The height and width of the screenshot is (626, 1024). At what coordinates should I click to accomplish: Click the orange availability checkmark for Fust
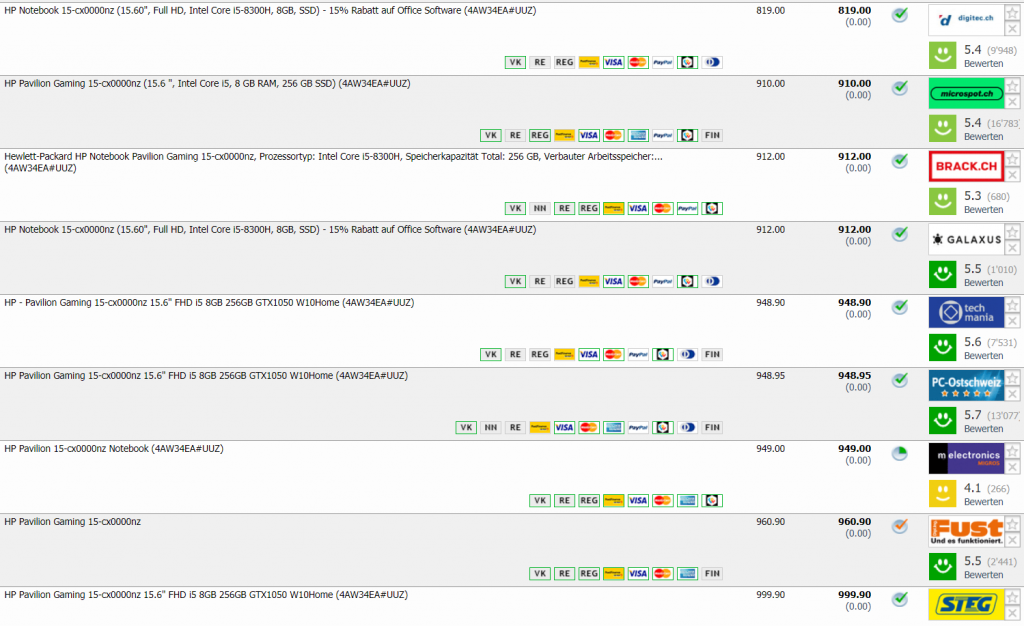[x=900, y=526]
